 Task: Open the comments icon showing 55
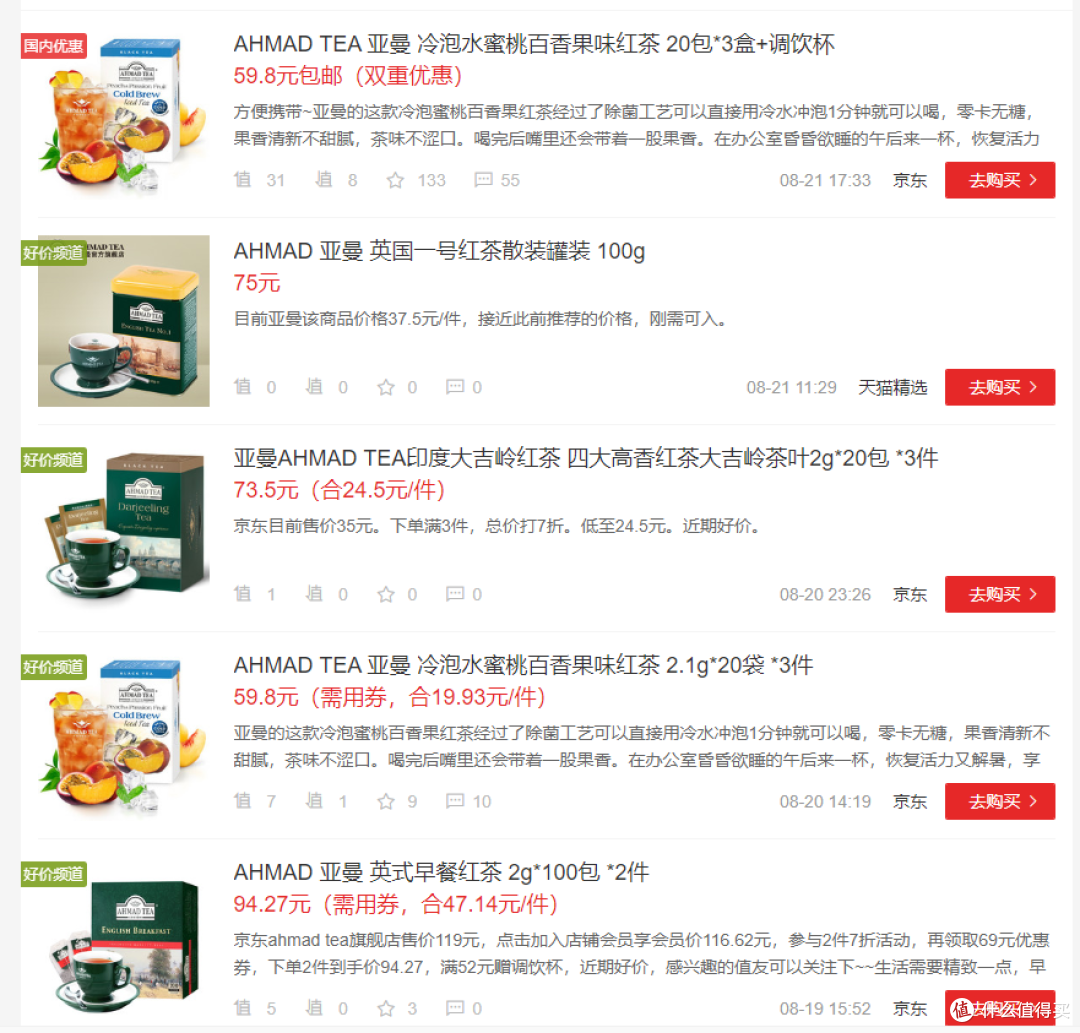pyautogui.click(x=484, y=180)
